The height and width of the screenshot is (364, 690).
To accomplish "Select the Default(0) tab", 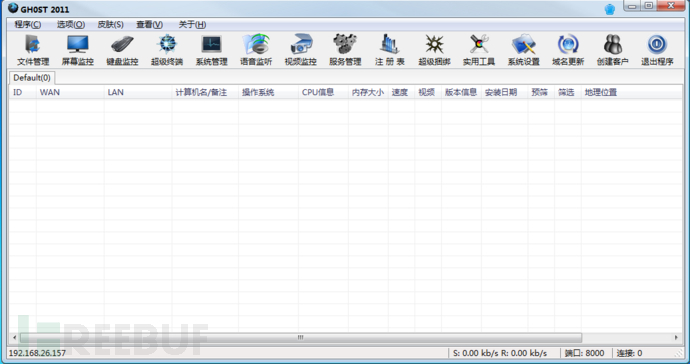I will click(32, 78).
